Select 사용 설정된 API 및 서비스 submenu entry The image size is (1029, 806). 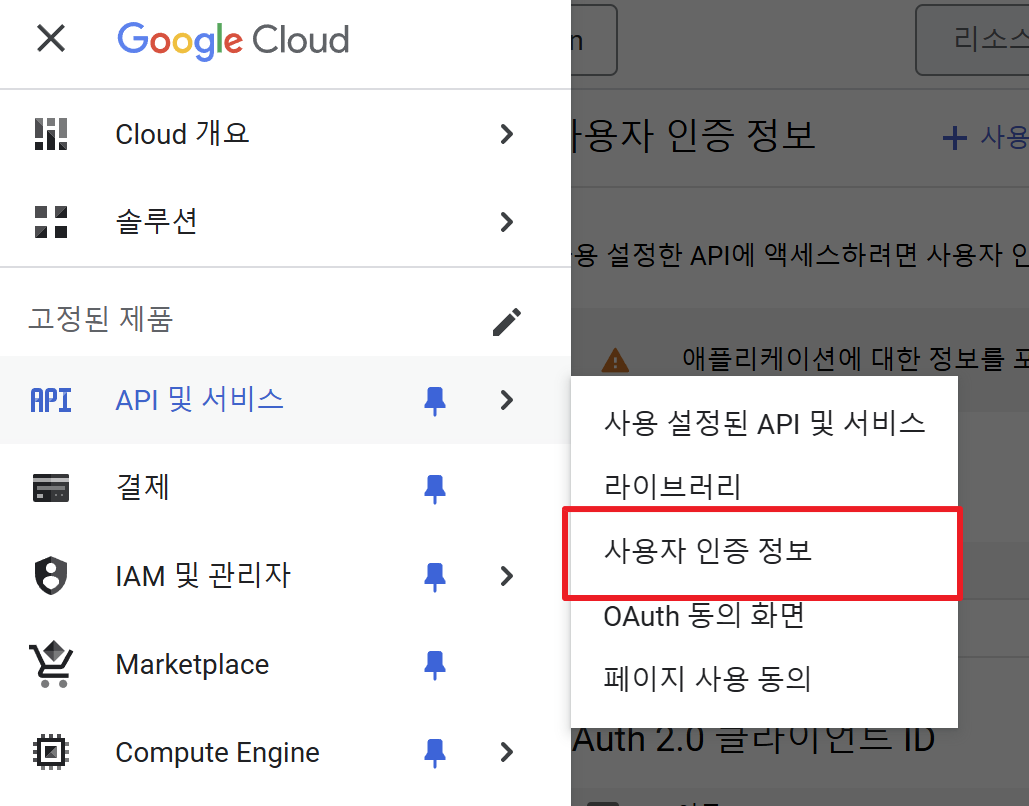tap(764, 423)
